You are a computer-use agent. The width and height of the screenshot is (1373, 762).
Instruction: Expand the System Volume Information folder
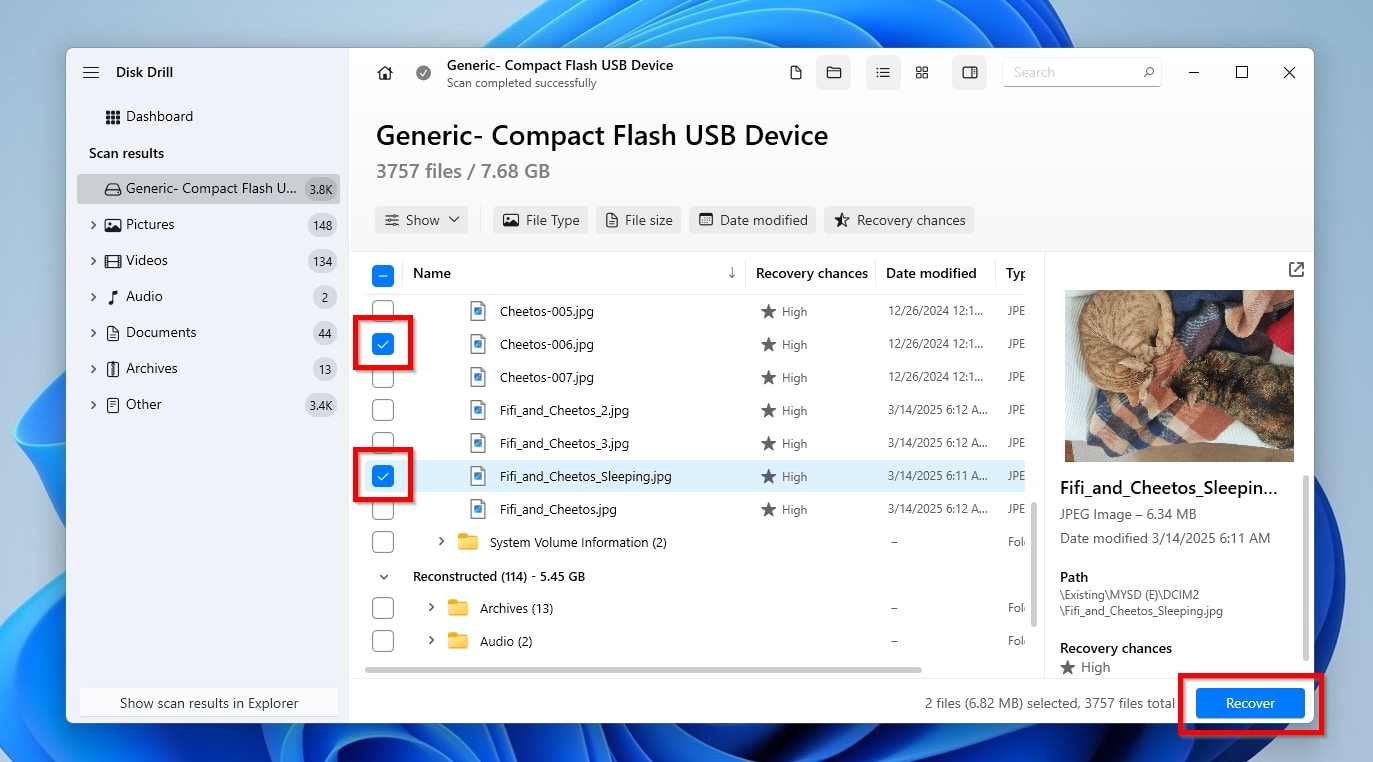441,541
